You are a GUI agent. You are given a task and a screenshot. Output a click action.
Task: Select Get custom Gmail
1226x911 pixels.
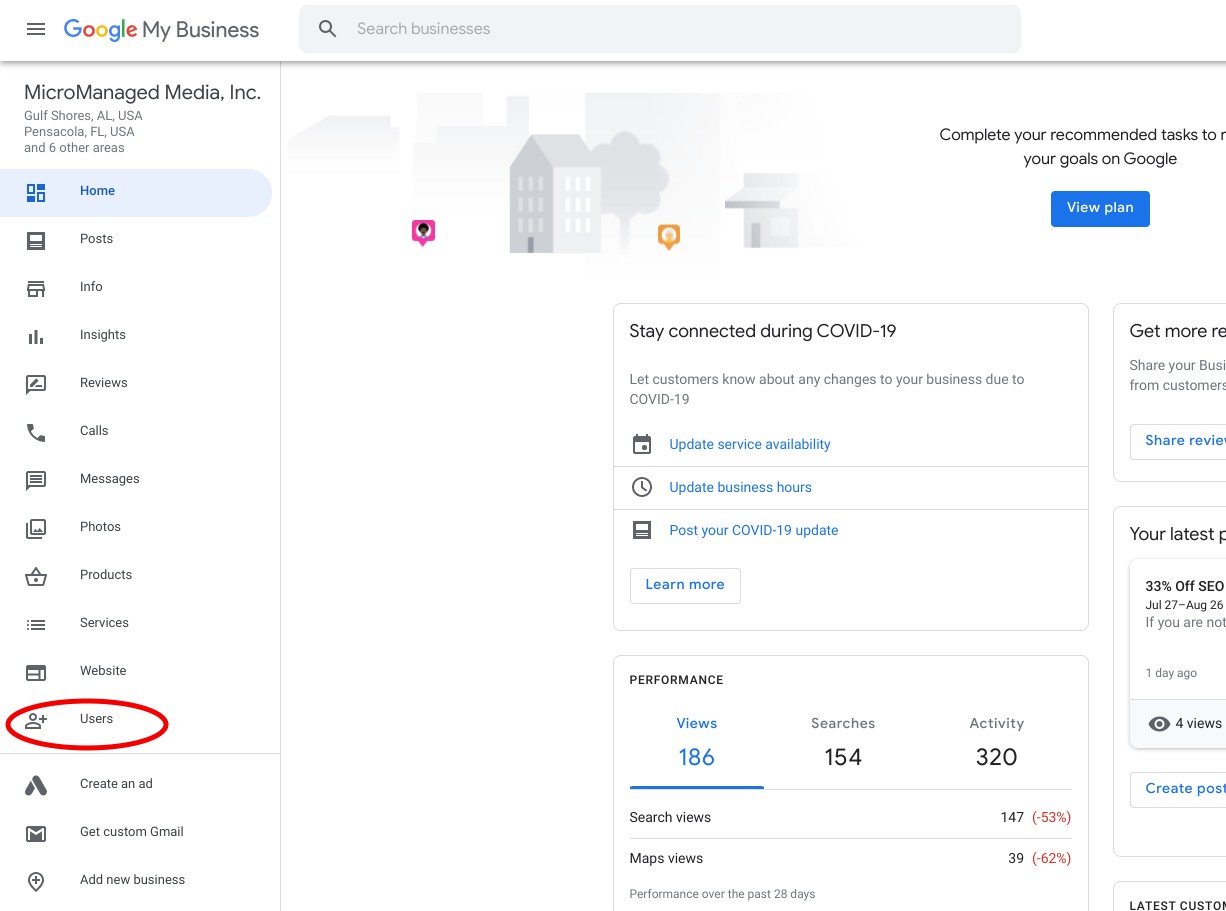tap(136, 832)
